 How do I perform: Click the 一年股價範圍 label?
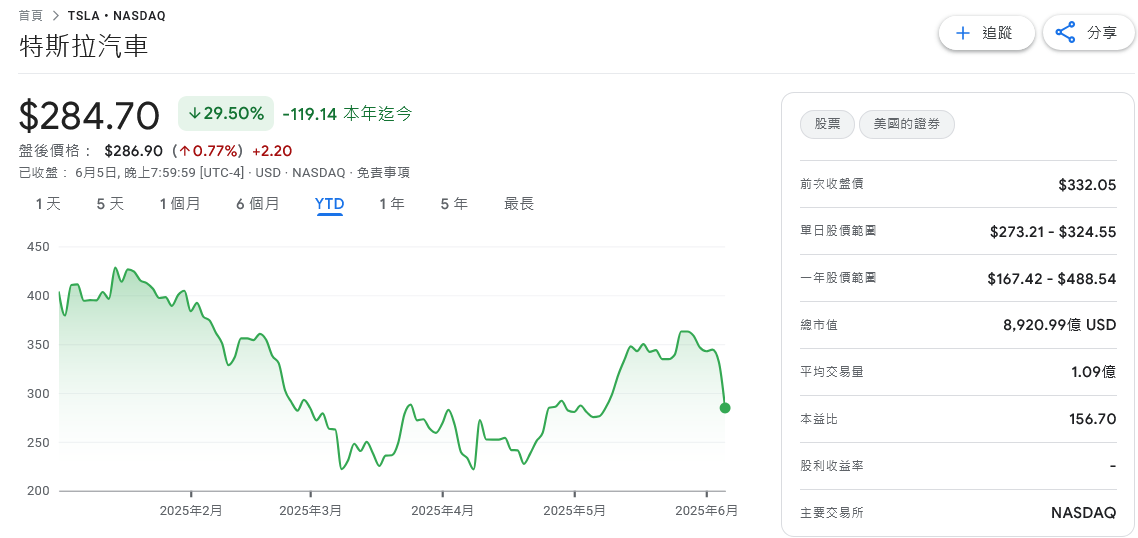coord(838,278)
